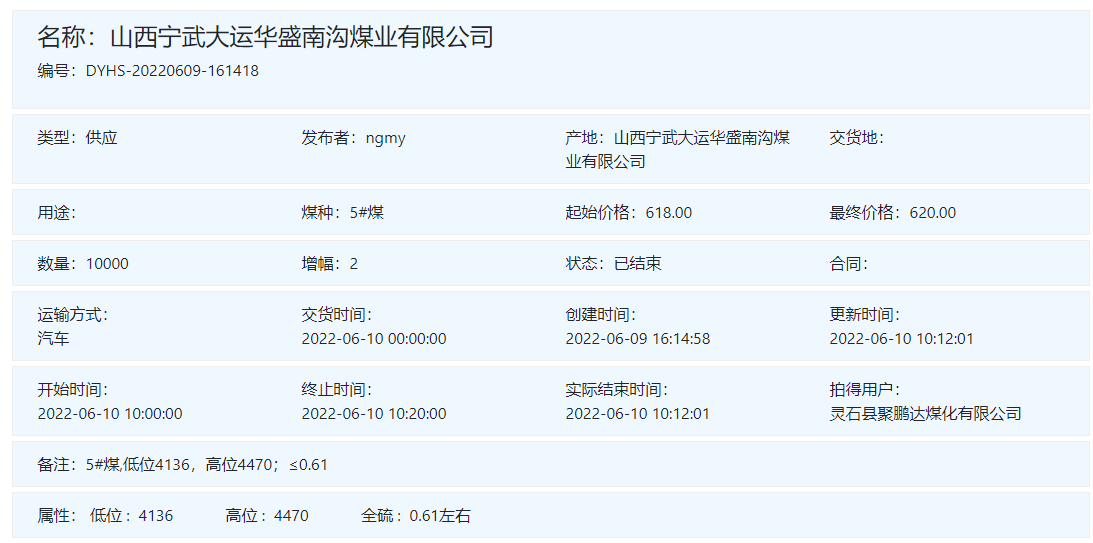1093x543 pixels.
Task: Click the transport method 汽车
Action: [x=54, y=339]
